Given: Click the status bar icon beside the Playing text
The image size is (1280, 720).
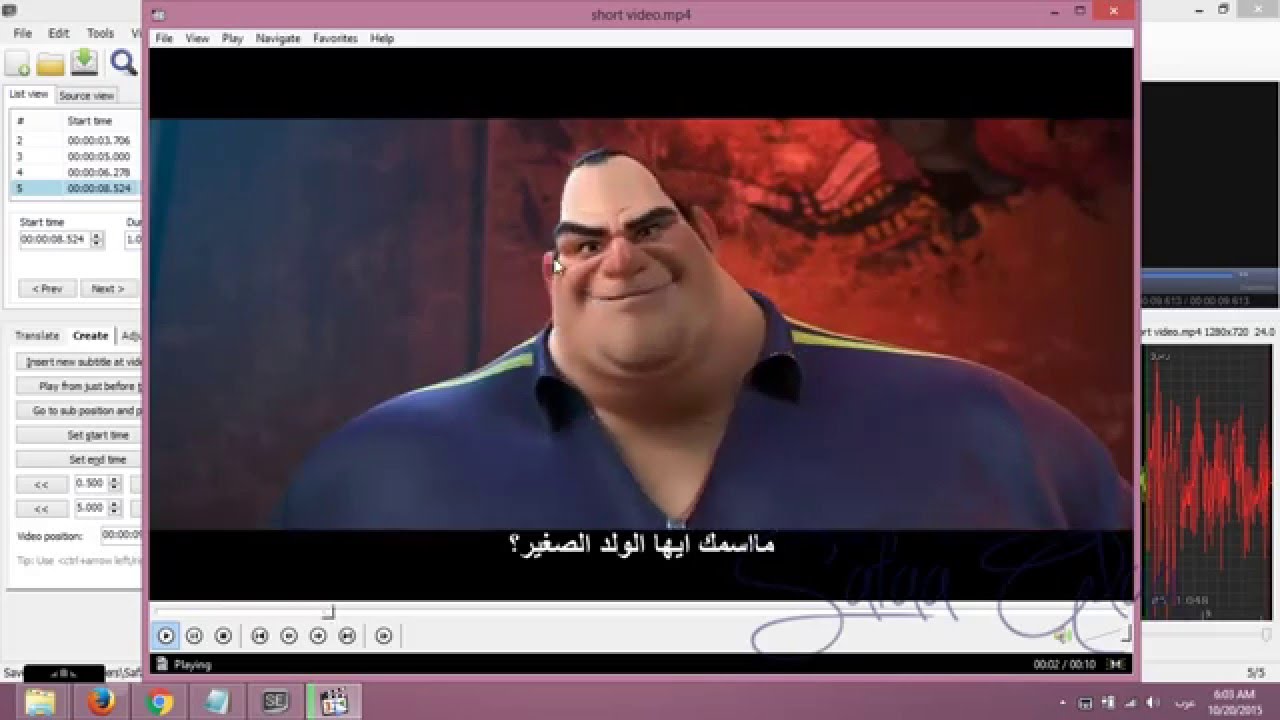Looking at the screenshot, I should coord(161,664).
